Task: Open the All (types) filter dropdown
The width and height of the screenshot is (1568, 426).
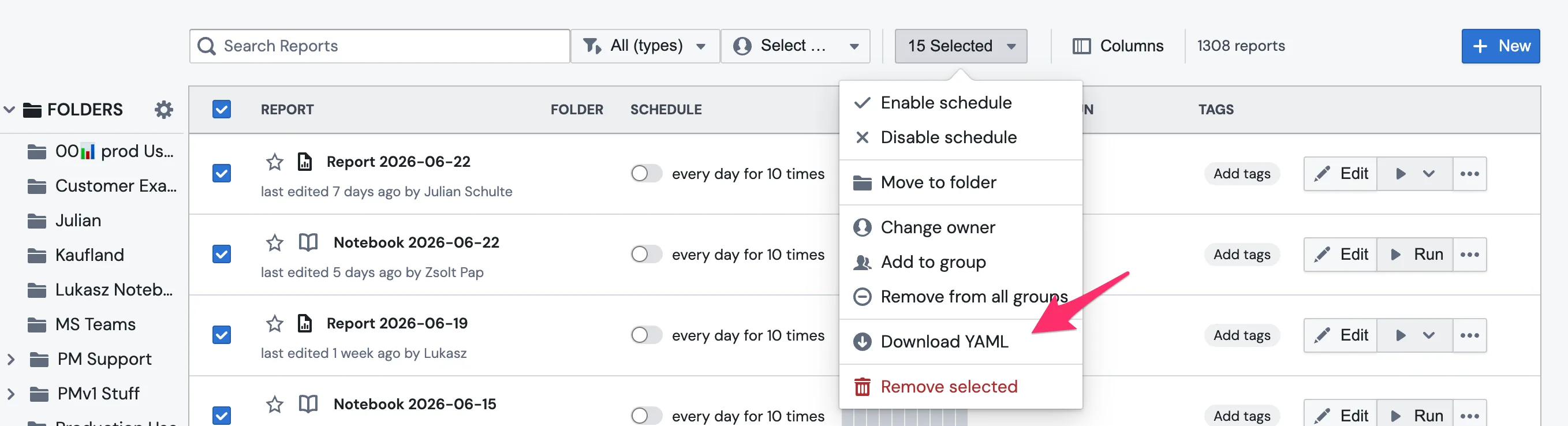Action: (645, 46)
